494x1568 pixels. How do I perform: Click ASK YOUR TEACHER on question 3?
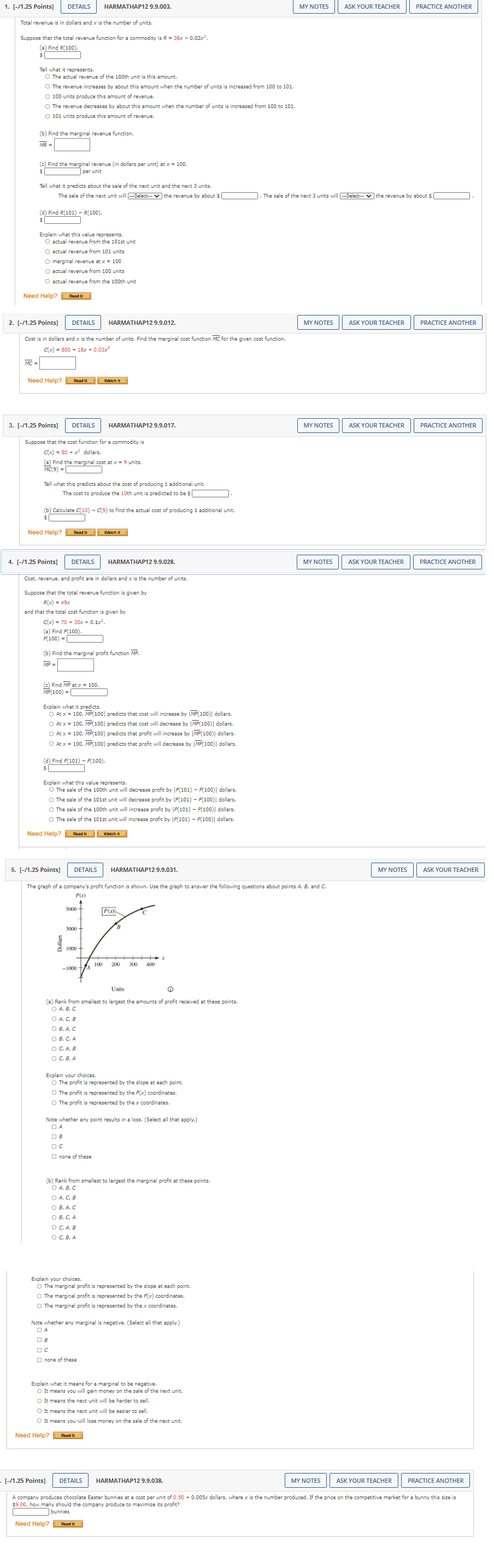pos(377,425)
